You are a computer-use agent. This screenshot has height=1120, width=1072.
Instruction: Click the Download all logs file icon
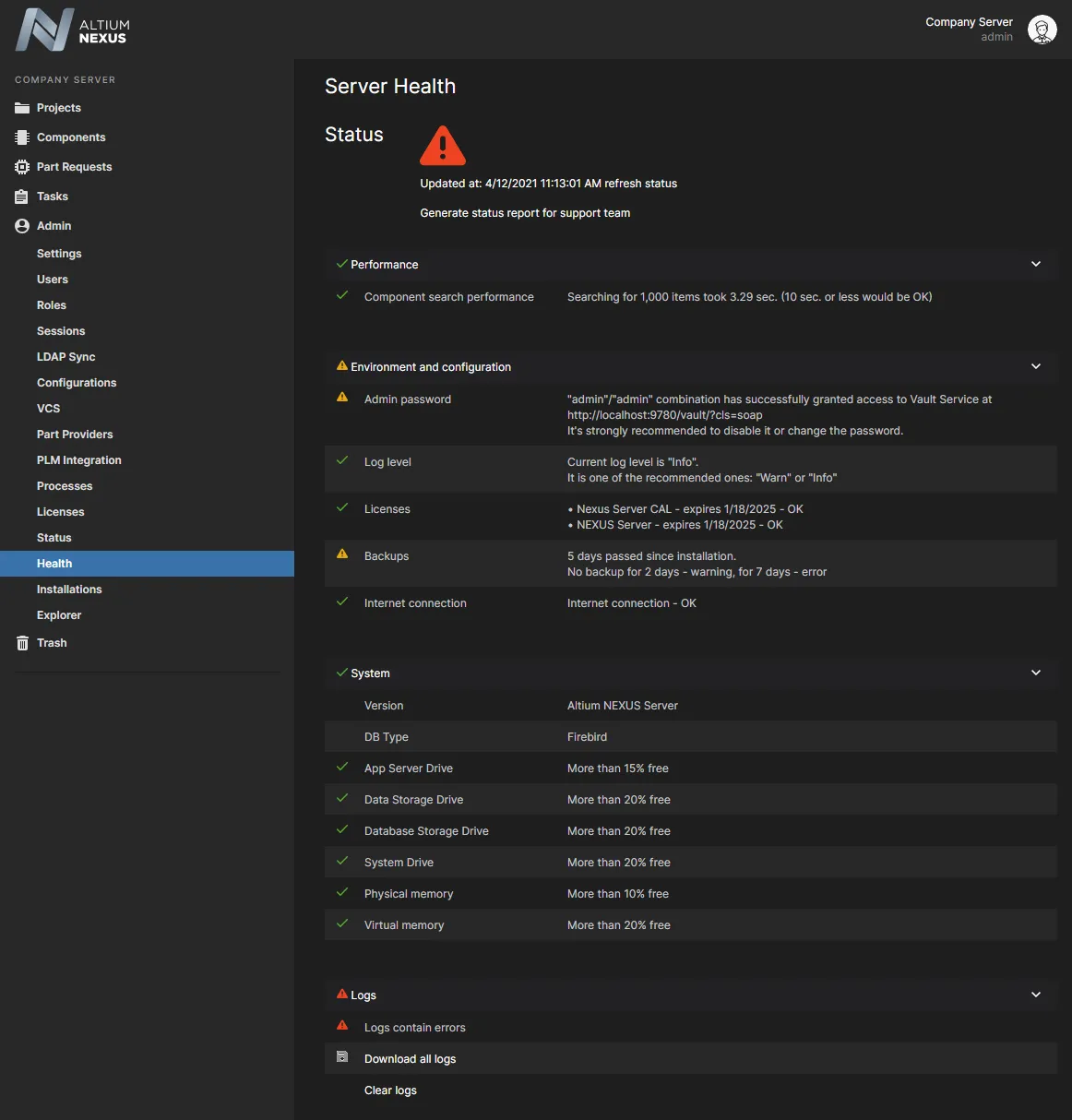click(342, 1057)
